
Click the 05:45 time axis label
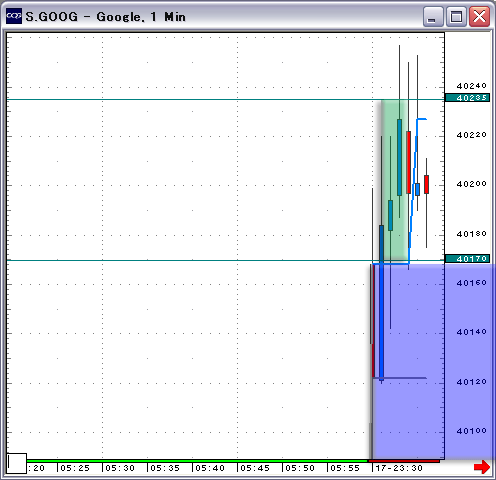coord(255,468)
